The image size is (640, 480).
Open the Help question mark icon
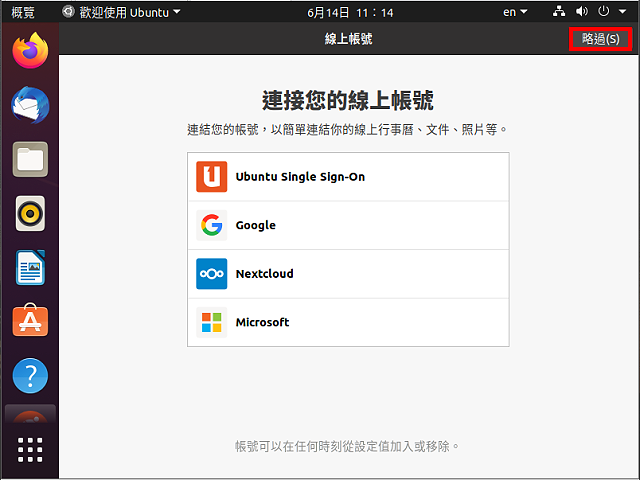(x=30, y=376)
